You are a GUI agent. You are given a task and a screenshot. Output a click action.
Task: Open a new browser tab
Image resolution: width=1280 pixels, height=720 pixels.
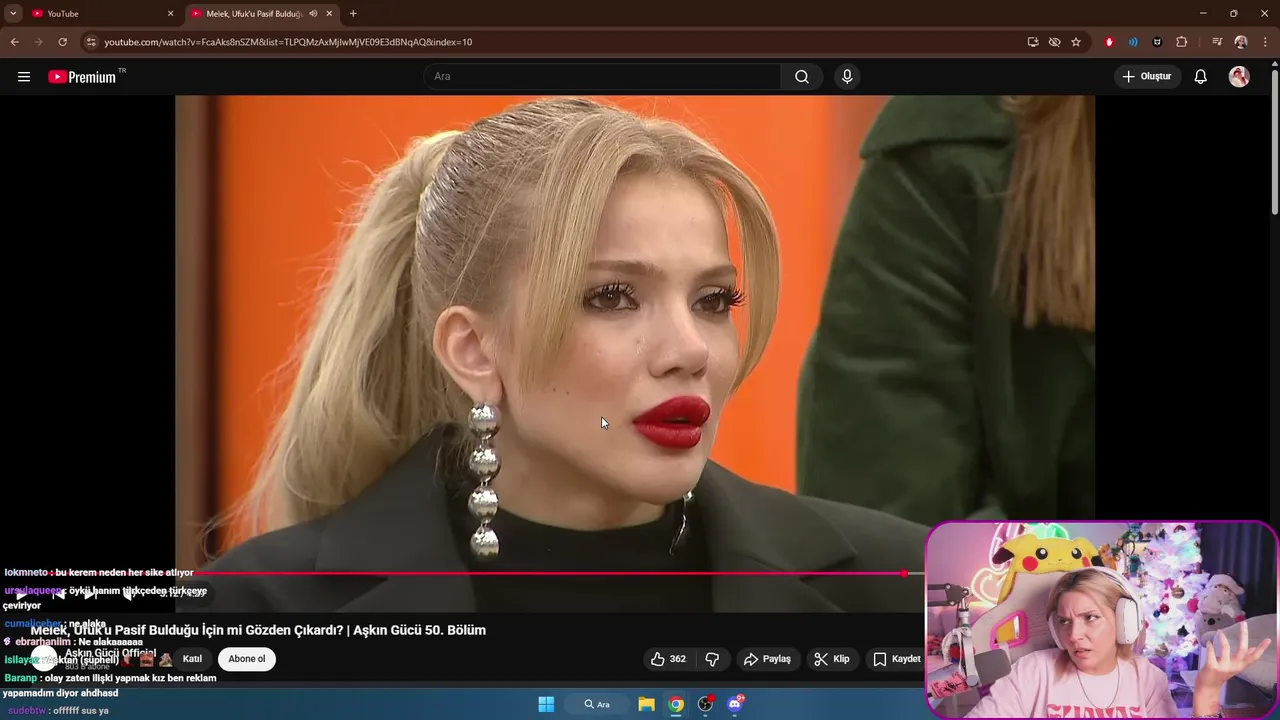pos(353,14)
